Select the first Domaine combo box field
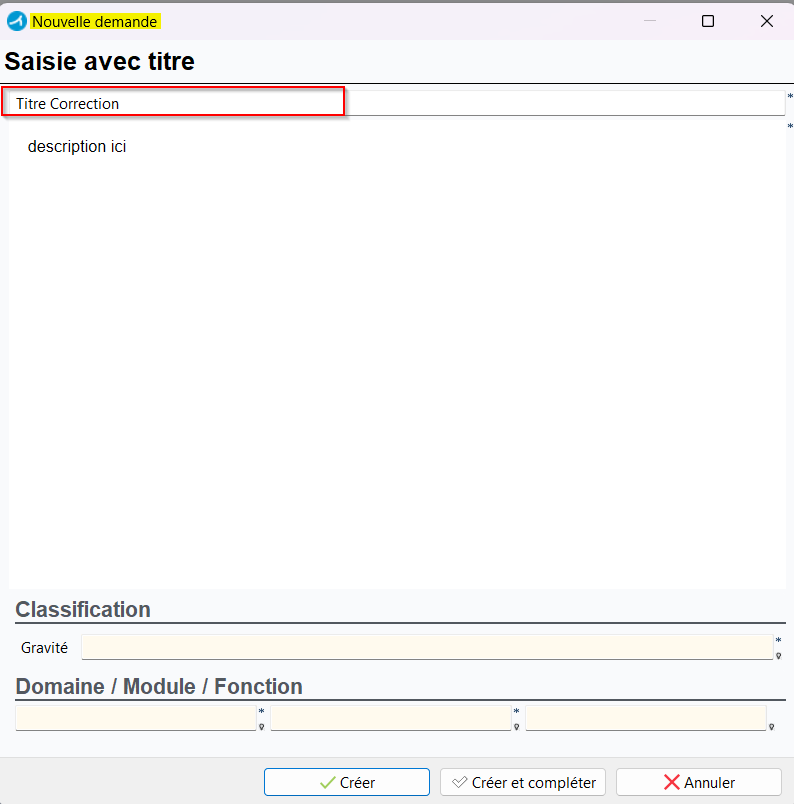 point(136,718)
